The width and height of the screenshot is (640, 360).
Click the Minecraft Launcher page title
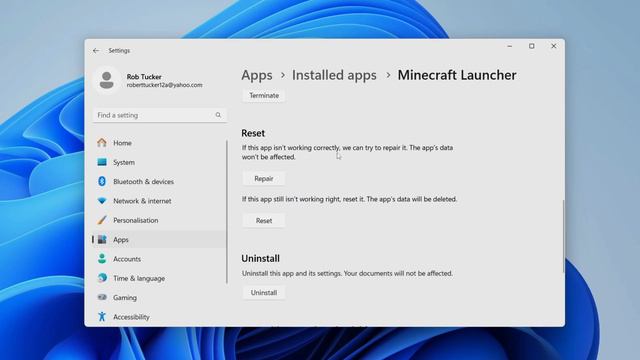pyautogui.click(x=457, y=75)
